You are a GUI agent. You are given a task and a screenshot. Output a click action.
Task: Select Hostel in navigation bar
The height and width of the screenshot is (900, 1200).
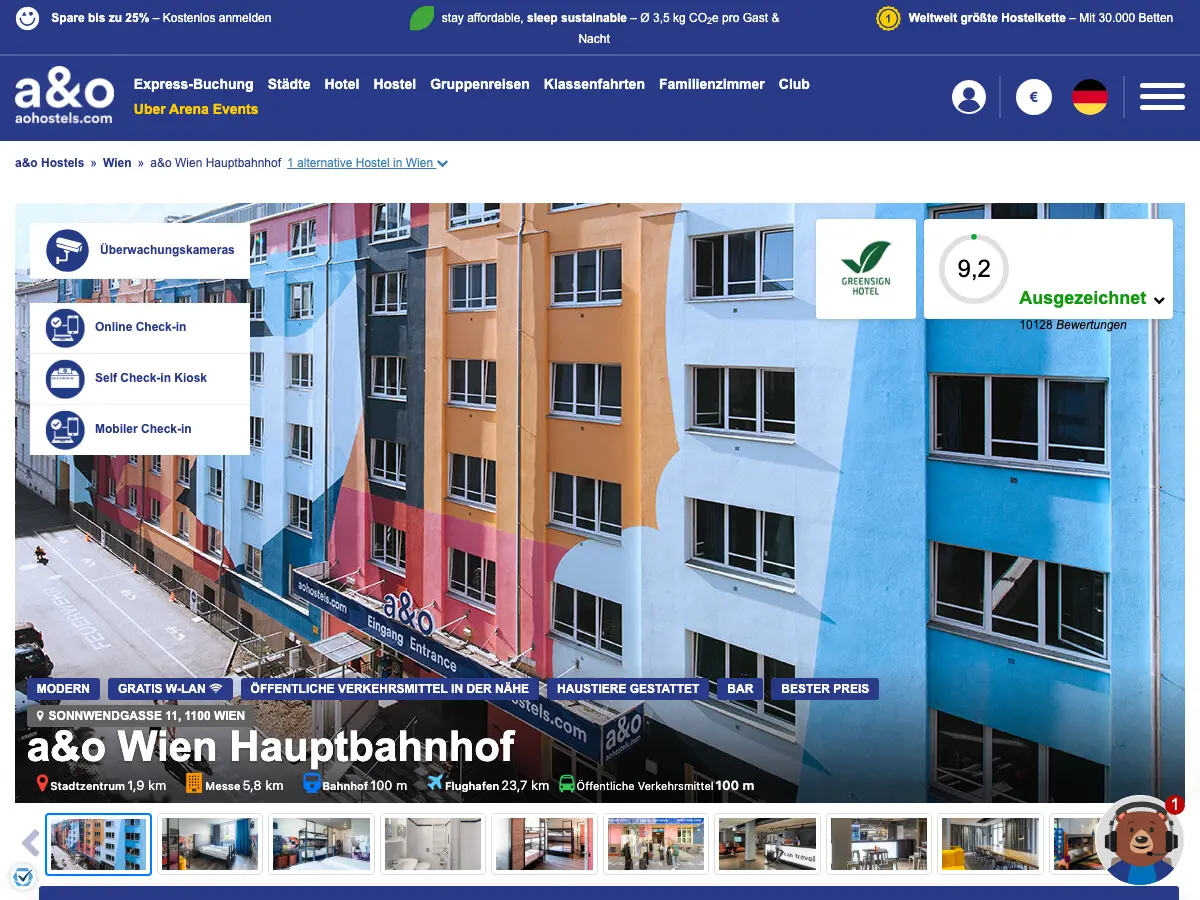coord(395,84)
